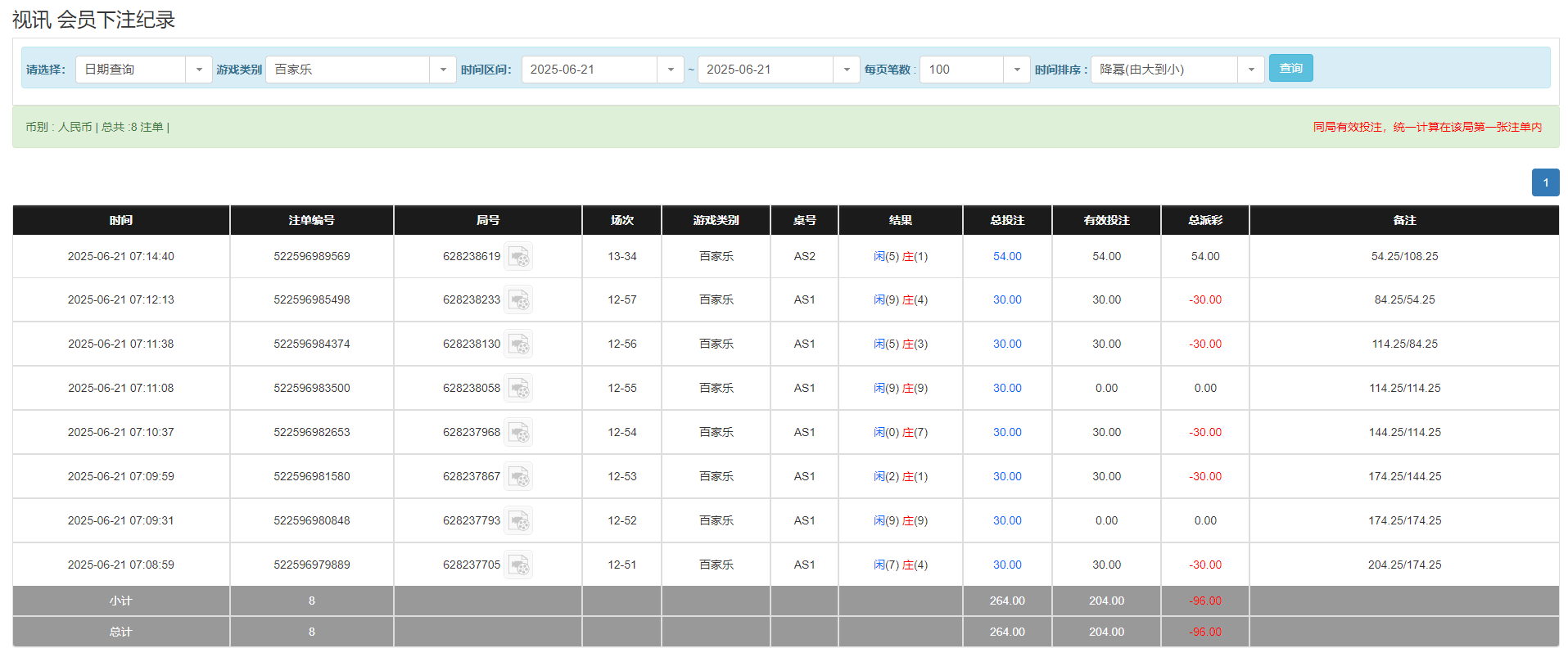Open video replay for round 628238233
This screenshot has width=1568, height=657.
tap(518, 300)
